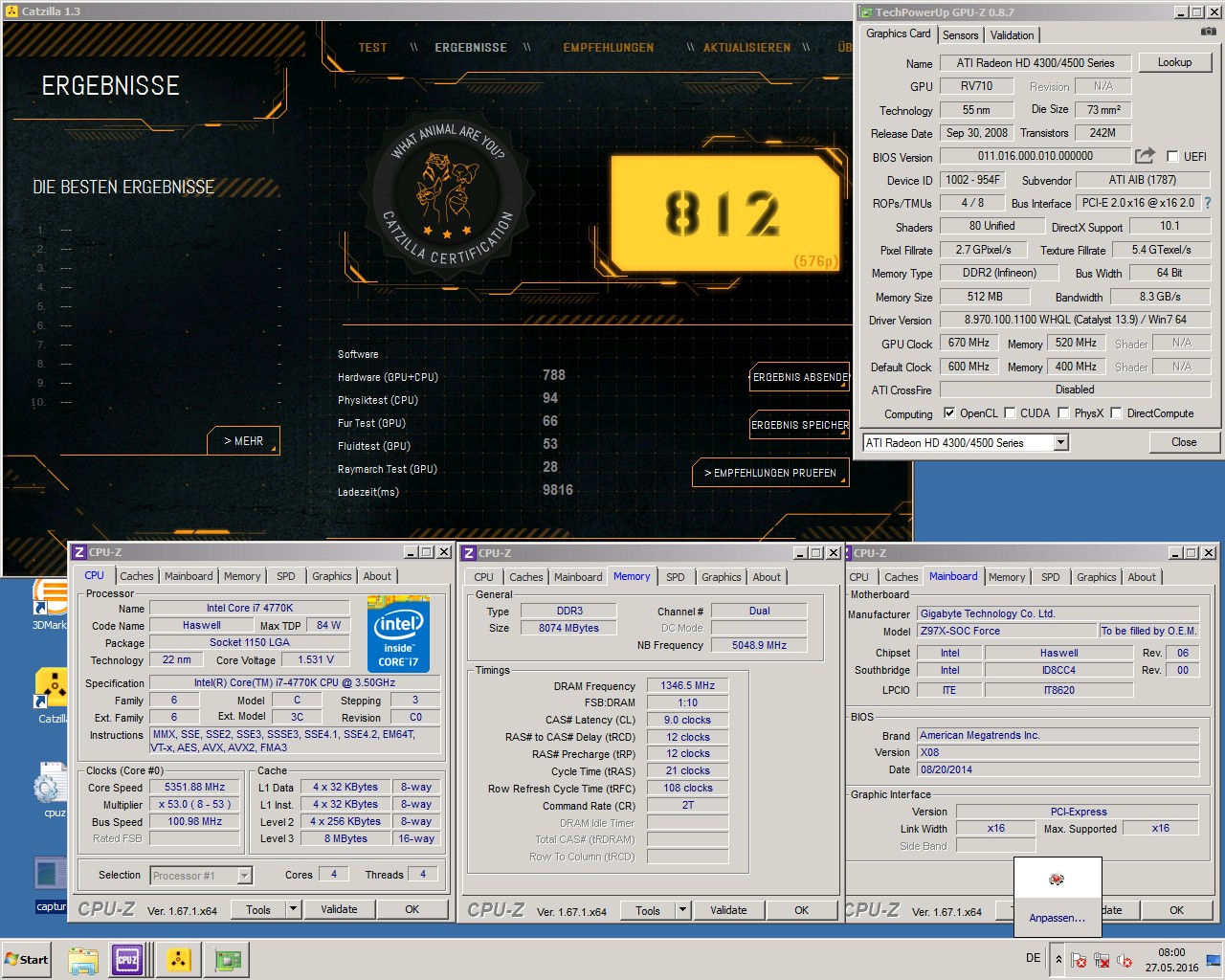Click MEHR button in Catzilla
This screenshot has height=980, width=1225.
click(243, 440)
